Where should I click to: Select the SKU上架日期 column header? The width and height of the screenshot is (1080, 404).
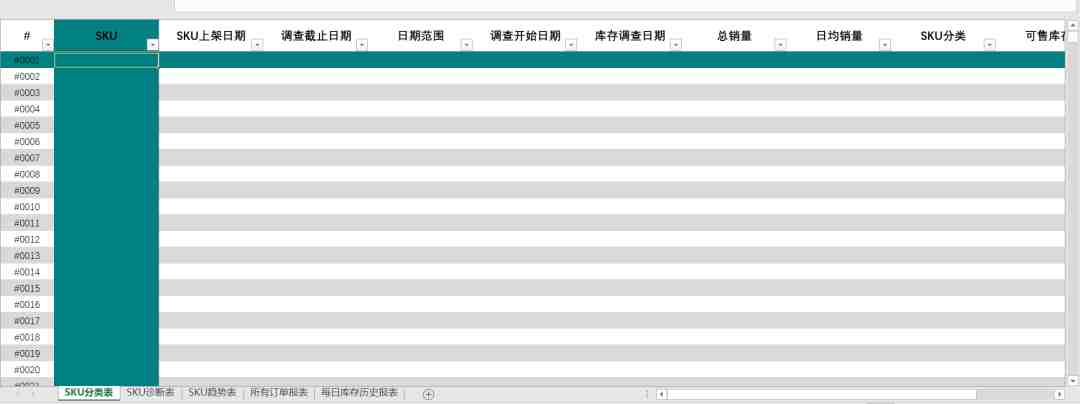coord(211,36)
